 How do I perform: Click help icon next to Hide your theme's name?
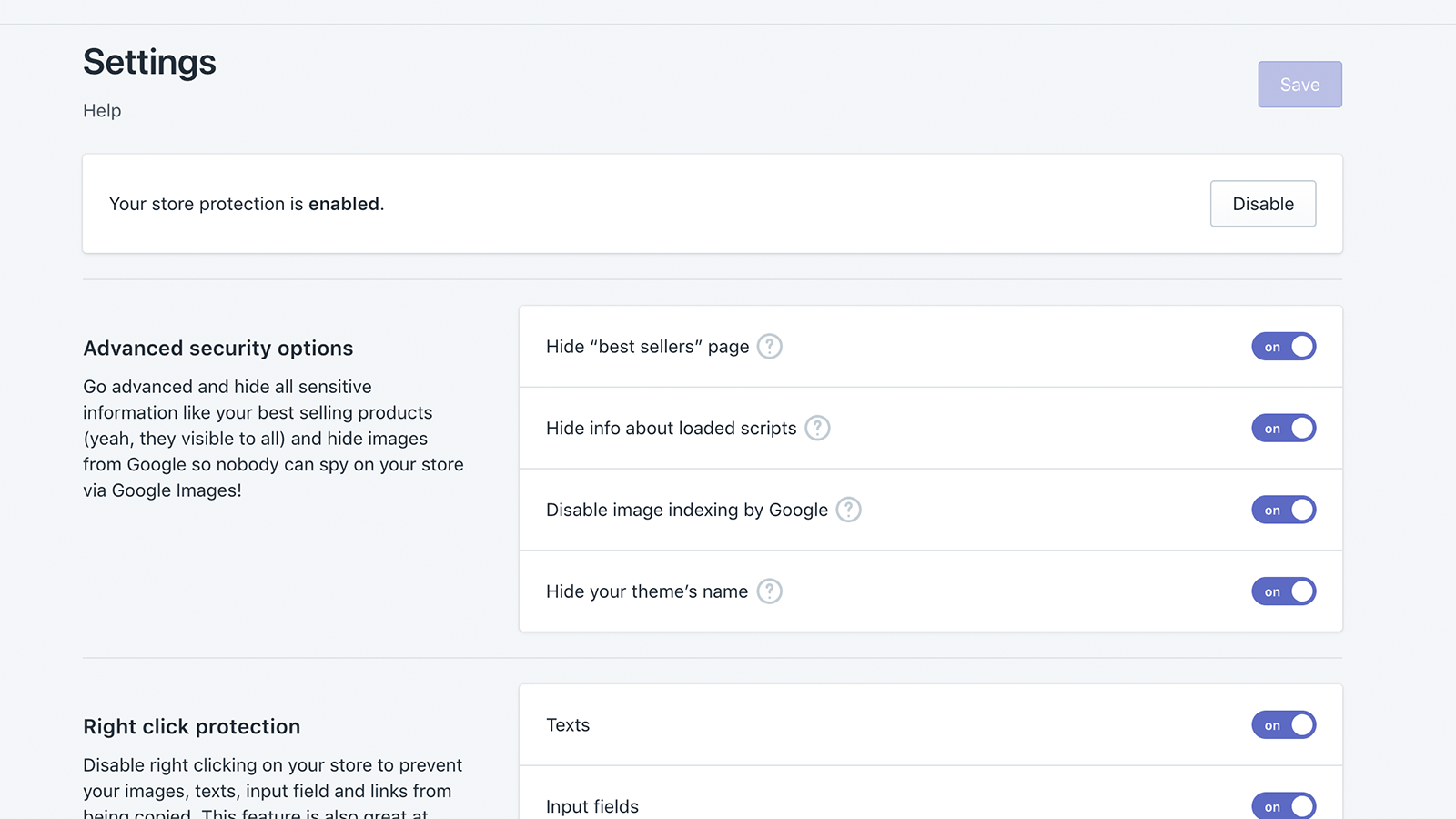coord(769,591)
